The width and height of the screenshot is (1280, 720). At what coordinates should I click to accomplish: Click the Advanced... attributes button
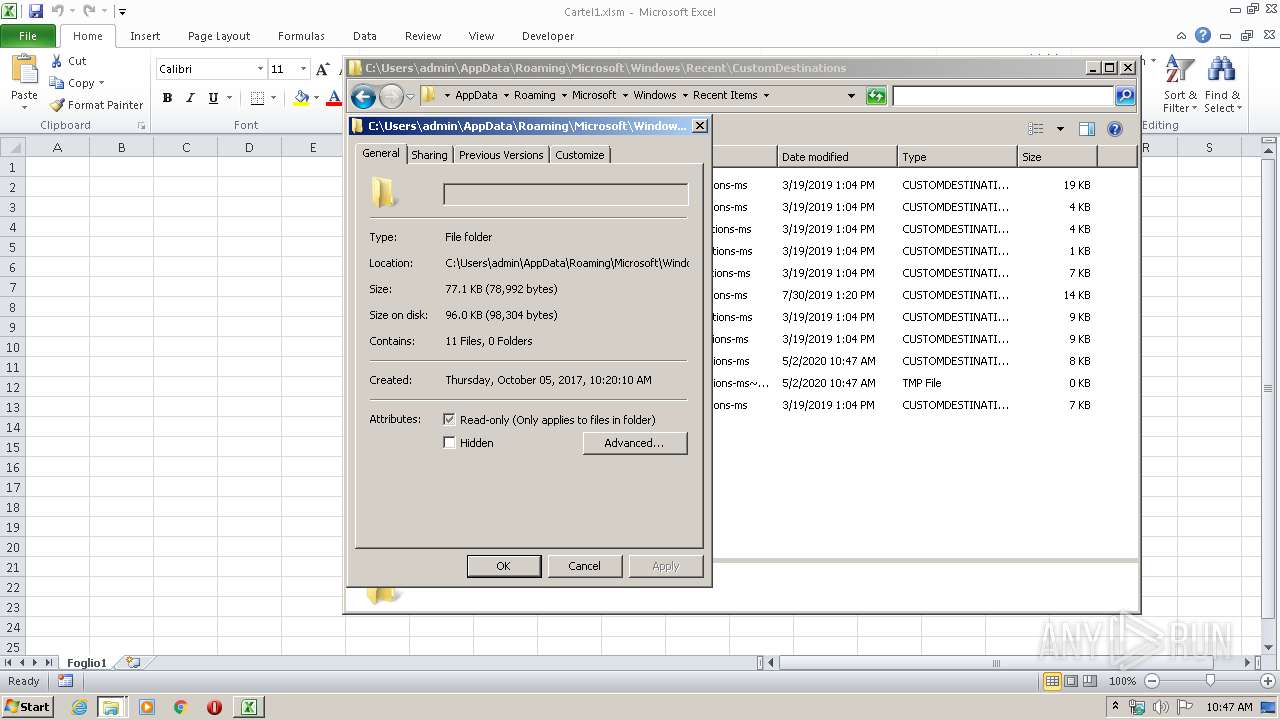point(634,443)
